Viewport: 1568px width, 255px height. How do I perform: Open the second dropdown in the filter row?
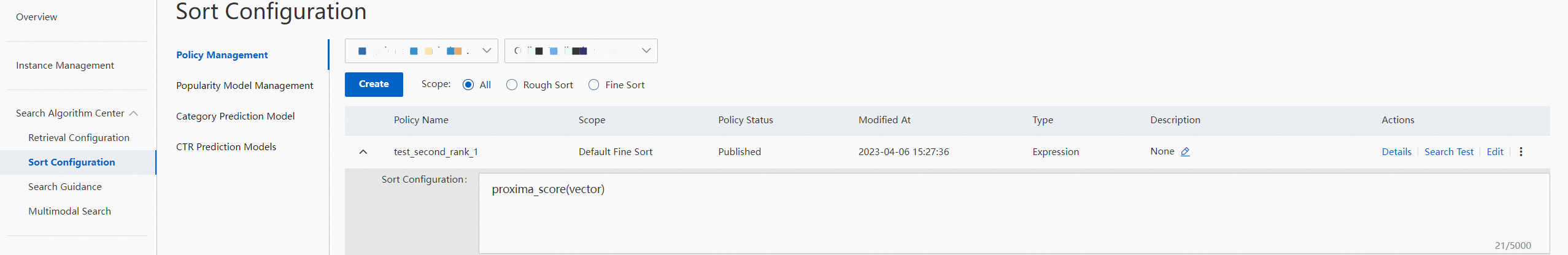pyautogui.click(x=581, y=51)
